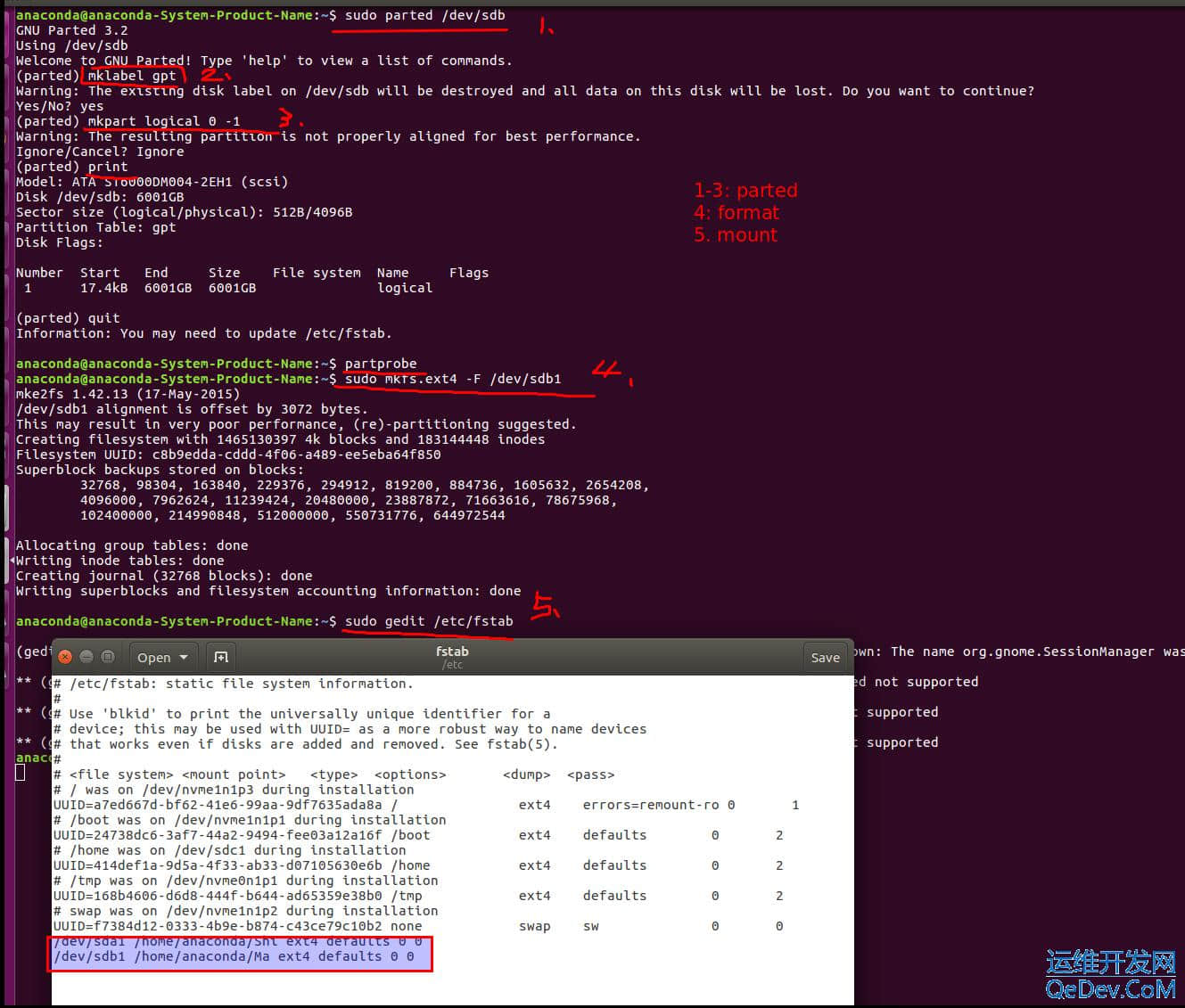Save the fstab file in gedit
Viewport: 1185px width, 1008px height.
(x=825, y=657)
